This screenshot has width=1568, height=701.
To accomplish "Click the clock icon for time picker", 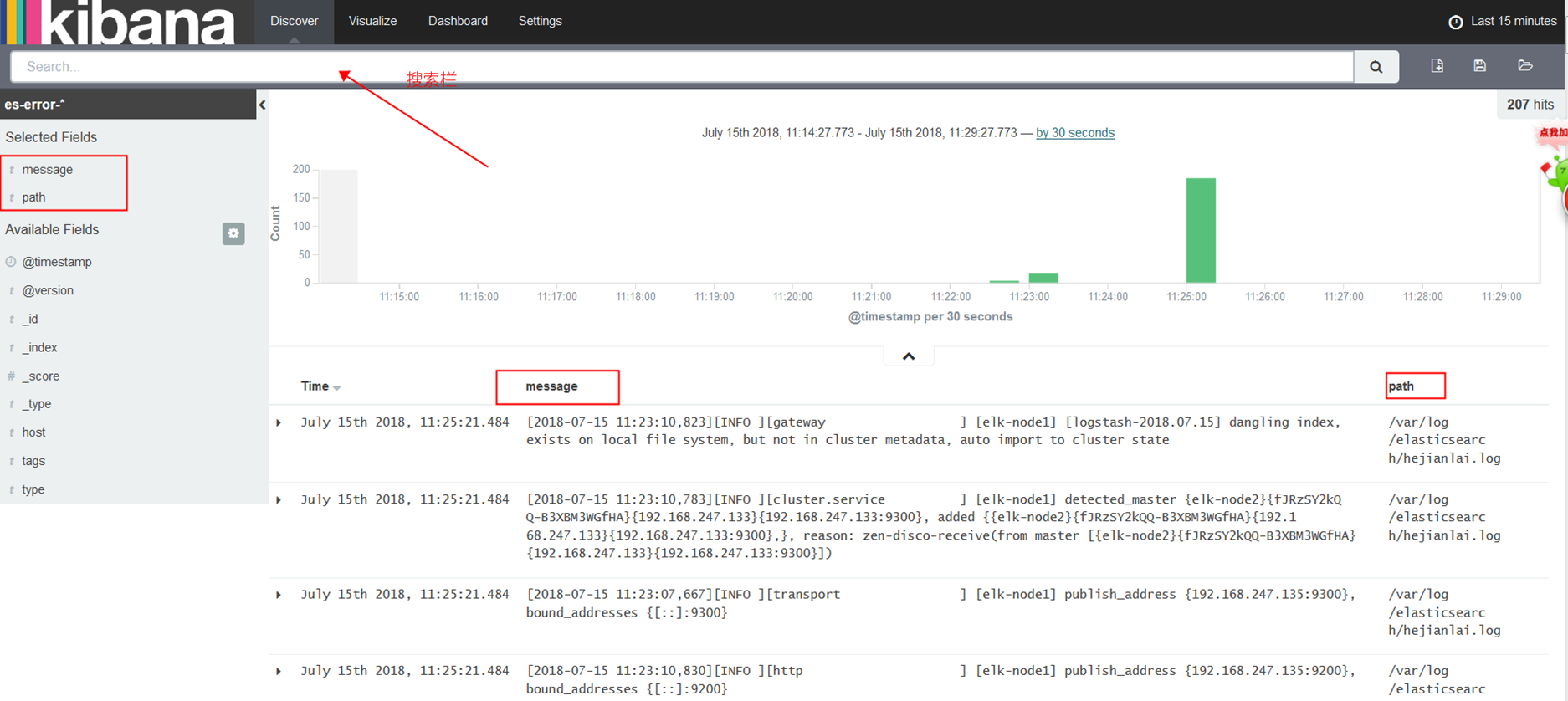I will [1455, 22].
